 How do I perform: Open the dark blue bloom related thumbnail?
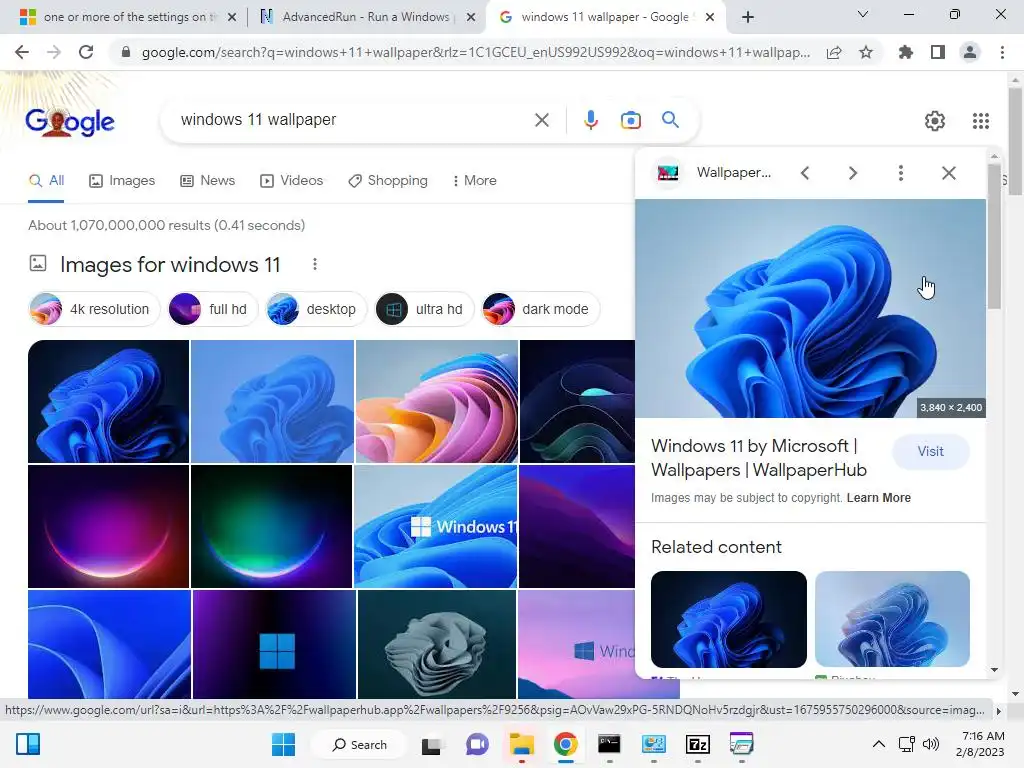click(728, 619)
